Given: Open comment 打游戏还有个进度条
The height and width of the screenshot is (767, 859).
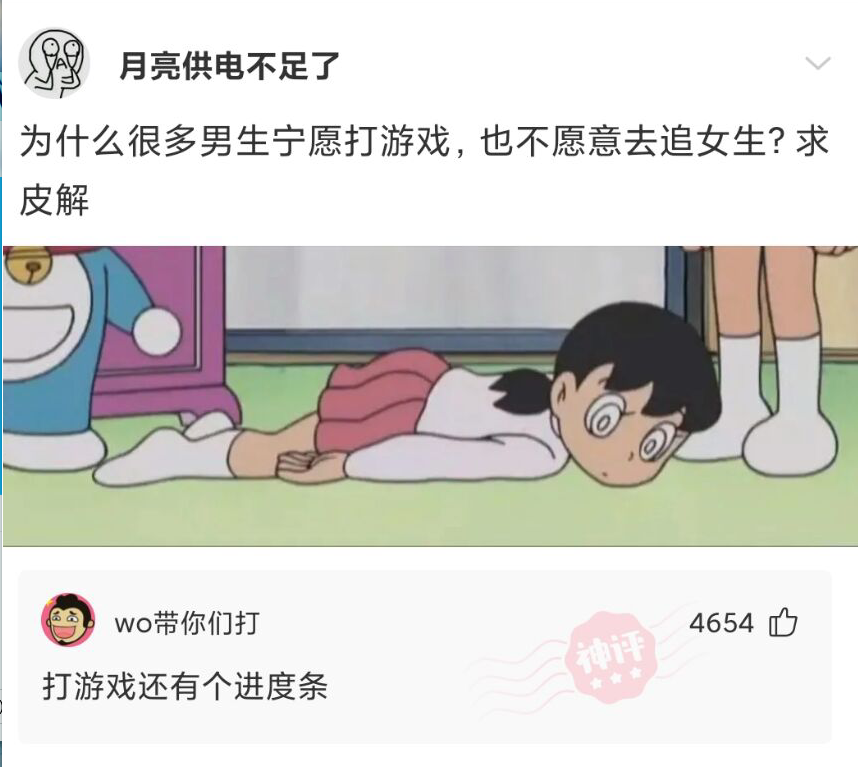Looking at the screenshot, I should click(x=185, y=686).
